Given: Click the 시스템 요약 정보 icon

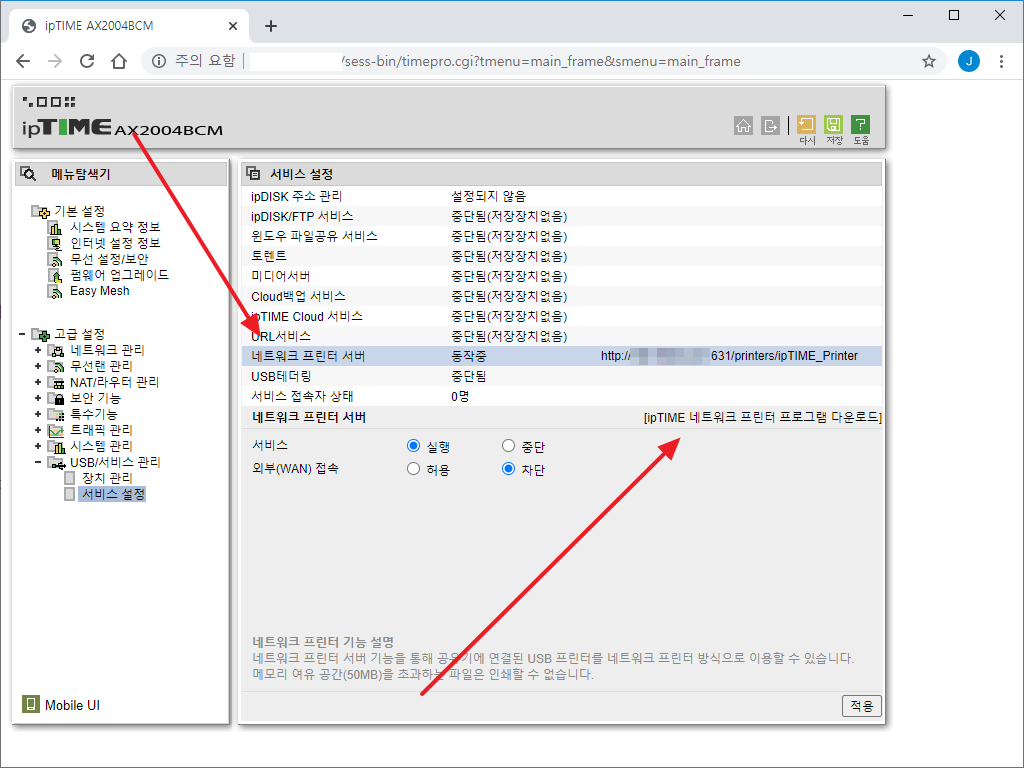Looking at the screenshot, I should click(56, 227).
